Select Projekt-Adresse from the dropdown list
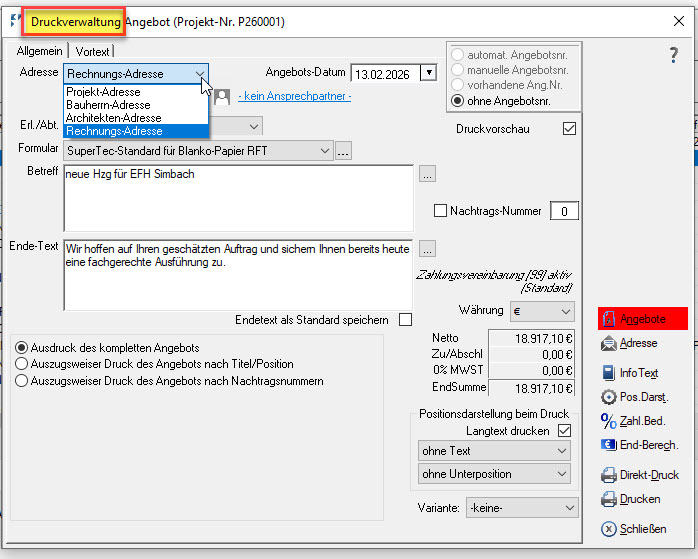 103,92
